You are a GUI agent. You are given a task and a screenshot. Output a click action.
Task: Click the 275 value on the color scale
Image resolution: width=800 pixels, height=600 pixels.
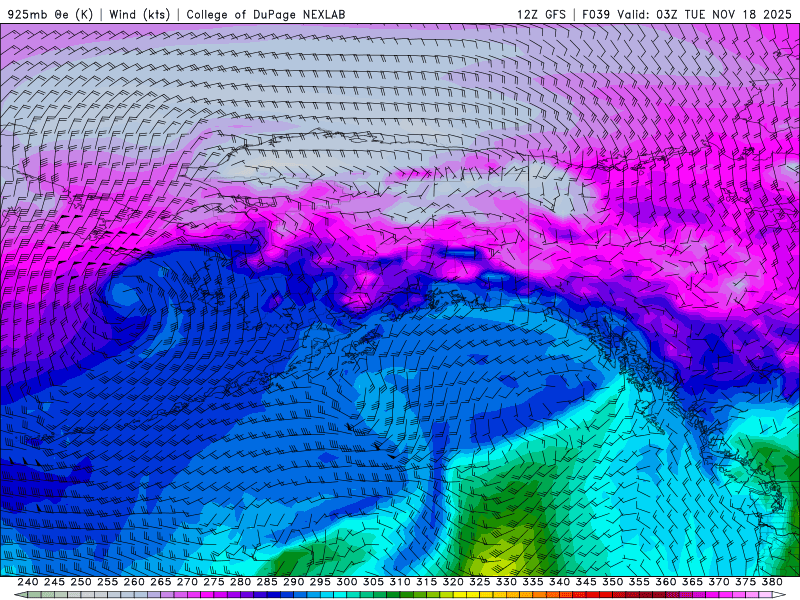click(213, 582)
